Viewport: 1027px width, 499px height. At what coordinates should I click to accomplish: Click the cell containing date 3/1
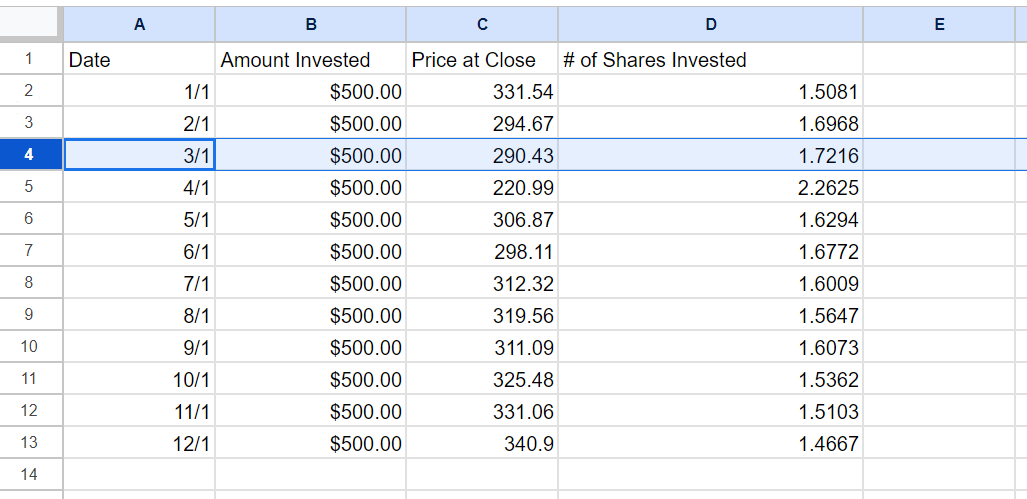(x=139, y=156)
